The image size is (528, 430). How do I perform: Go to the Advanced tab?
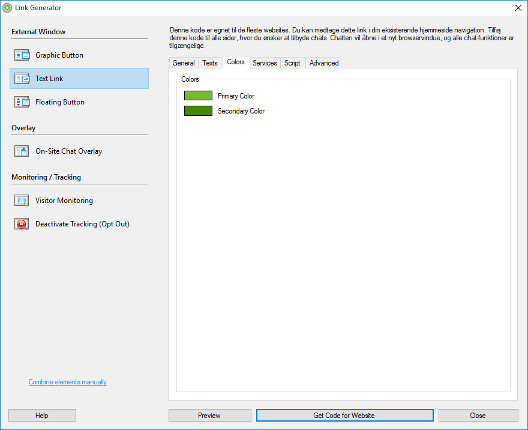(x=324, y=63)
